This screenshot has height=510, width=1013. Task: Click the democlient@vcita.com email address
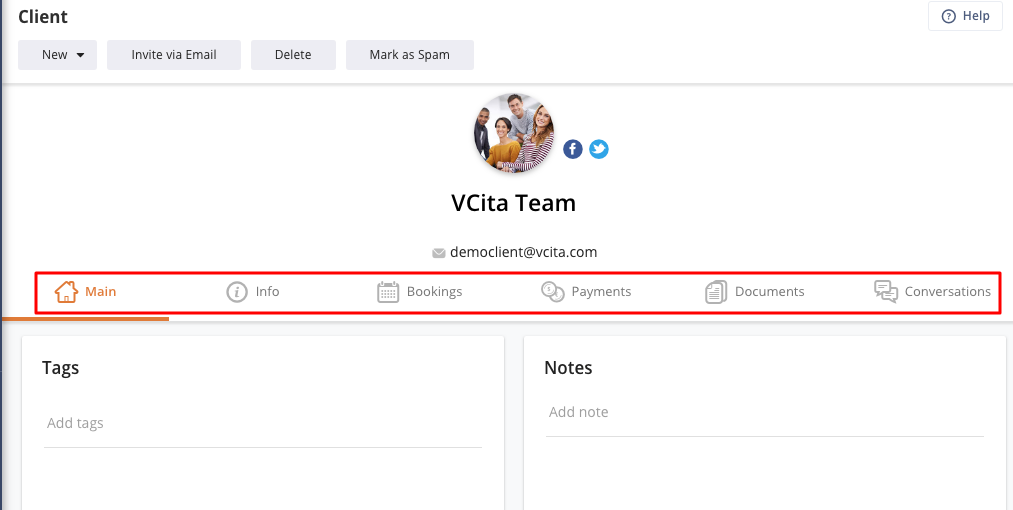523,252
